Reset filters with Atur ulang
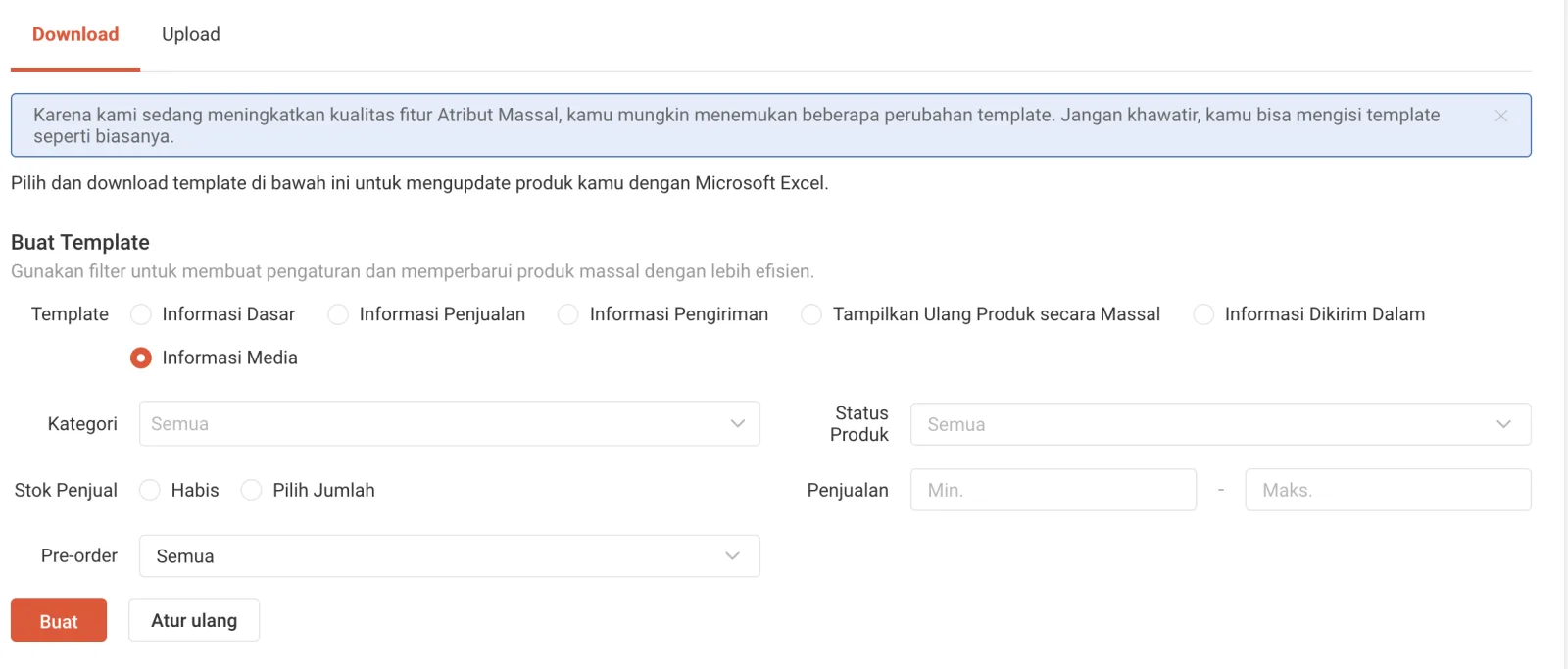This screenshot has width=1568, height=669. coord(194,621)
